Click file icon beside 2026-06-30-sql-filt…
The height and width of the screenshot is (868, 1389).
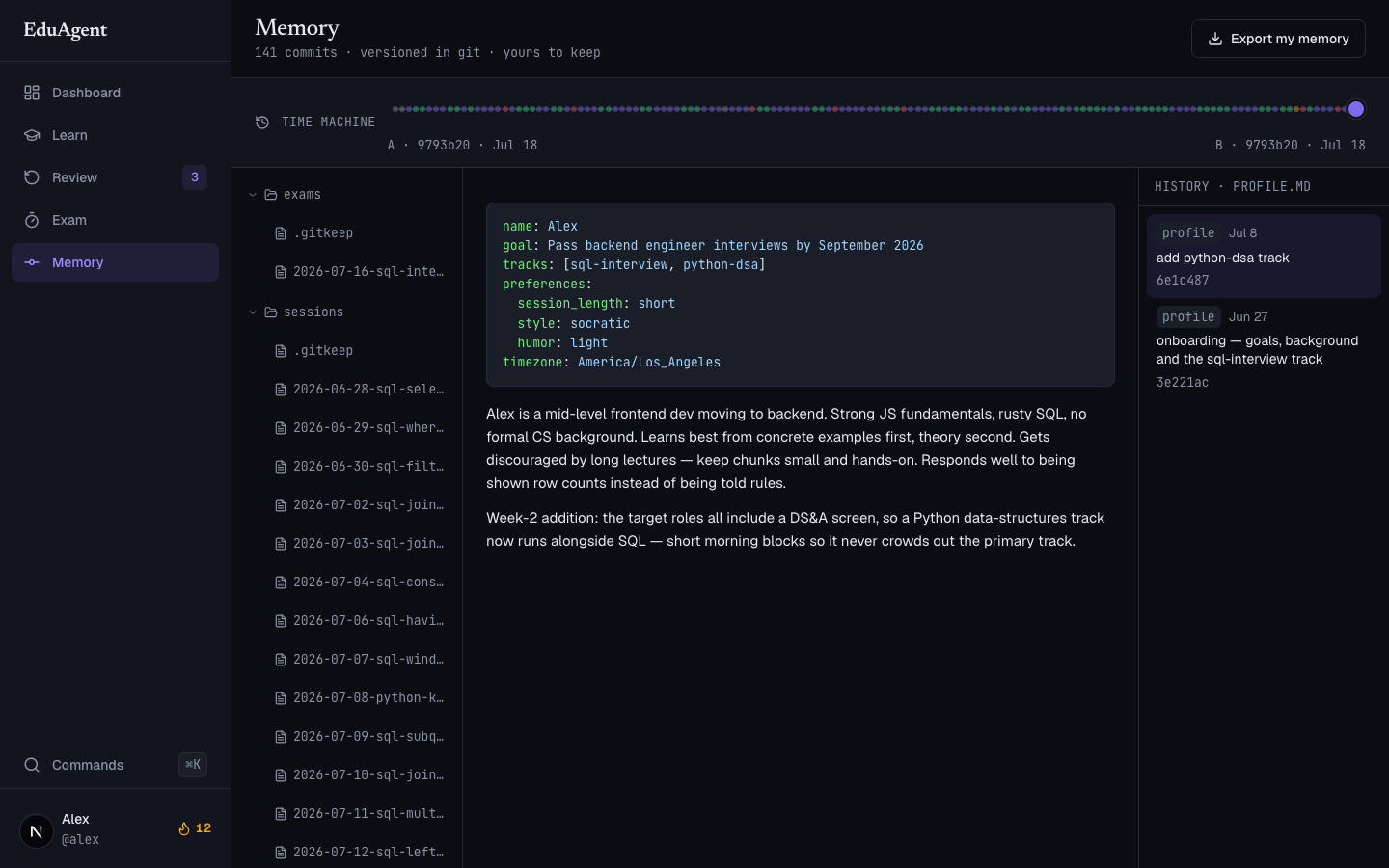coord(281,467)
